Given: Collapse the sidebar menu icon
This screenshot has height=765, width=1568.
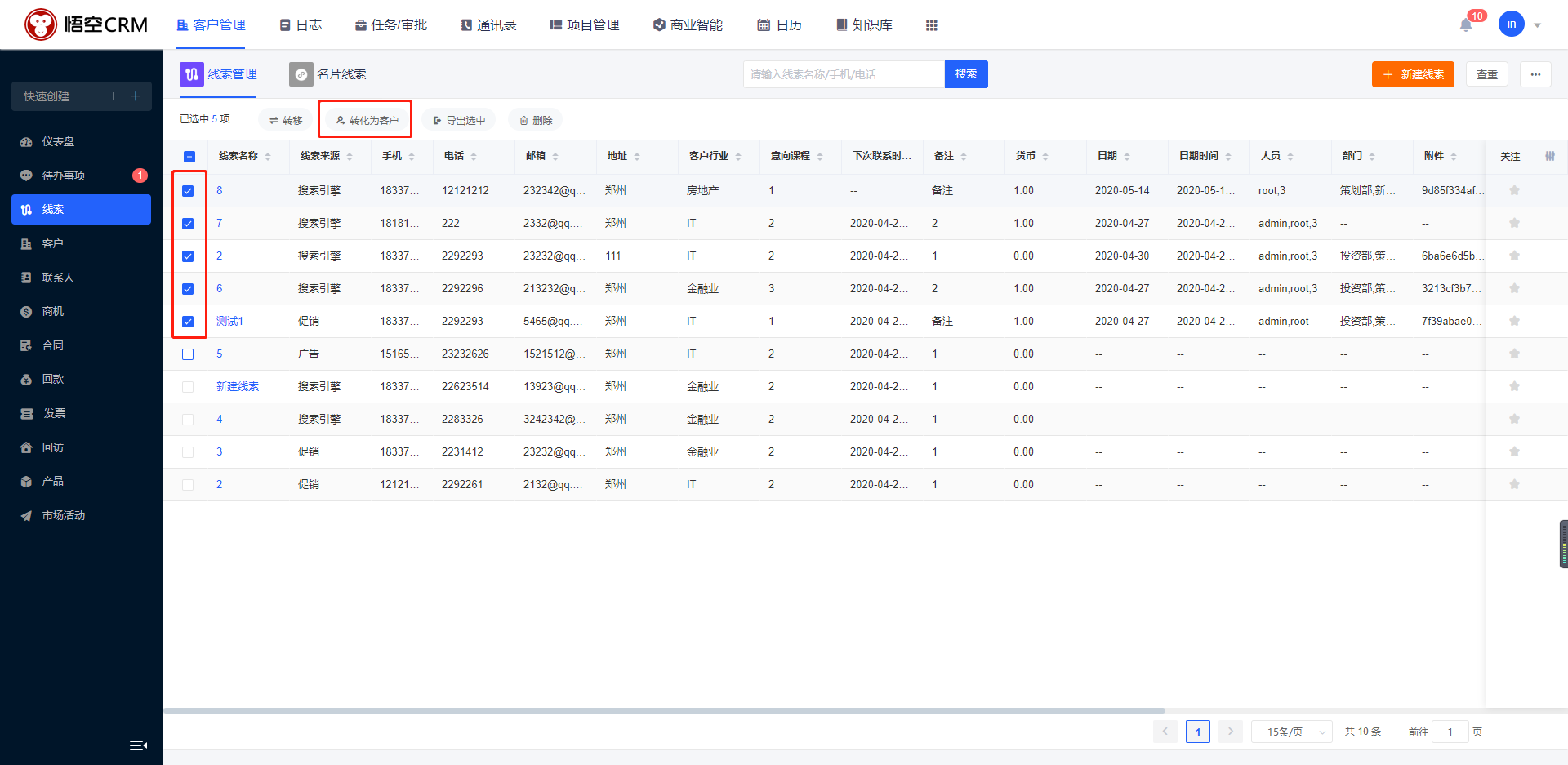Looking at the screenshot, I should coord(138,745).
